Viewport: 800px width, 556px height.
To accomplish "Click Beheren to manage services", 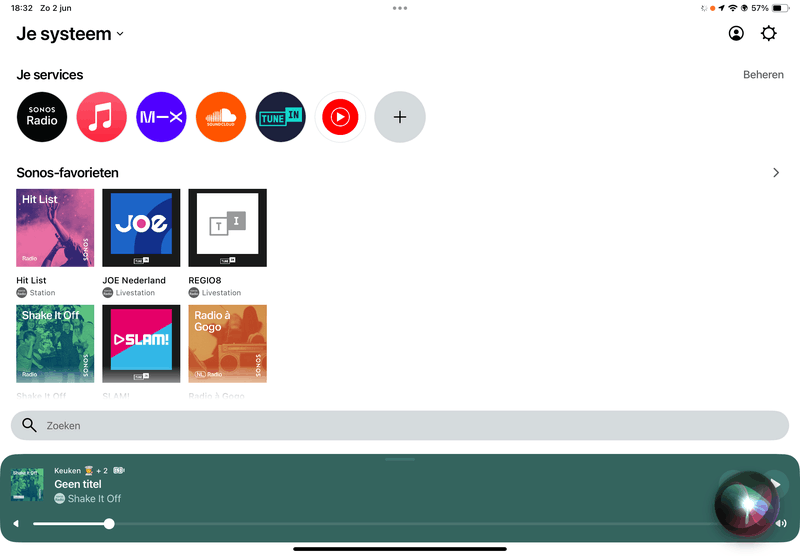I will (x=763, y=74).
